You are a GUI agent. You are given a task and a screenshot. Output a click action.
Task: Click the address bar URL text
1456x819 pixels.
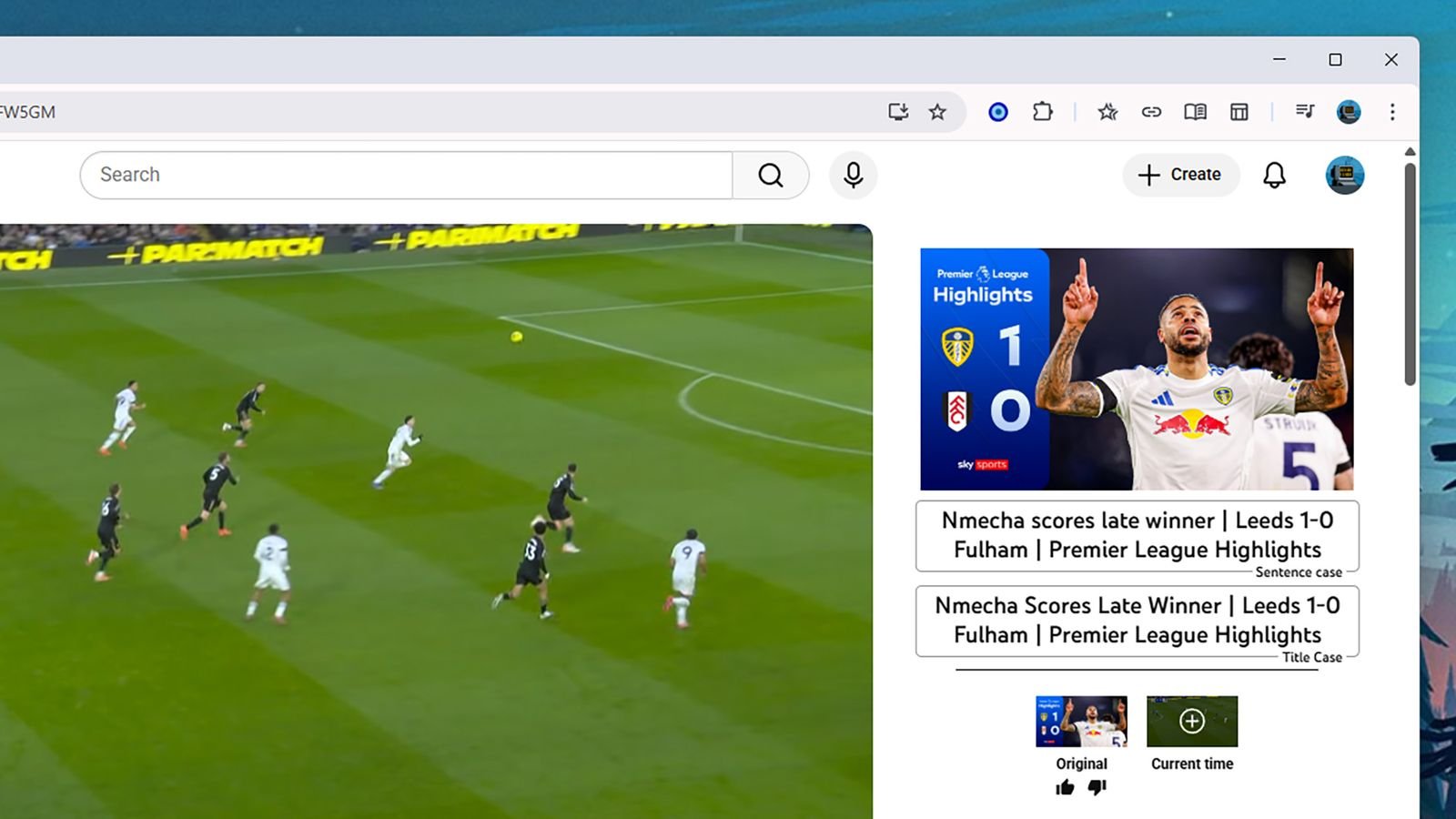tap(28, 112)
